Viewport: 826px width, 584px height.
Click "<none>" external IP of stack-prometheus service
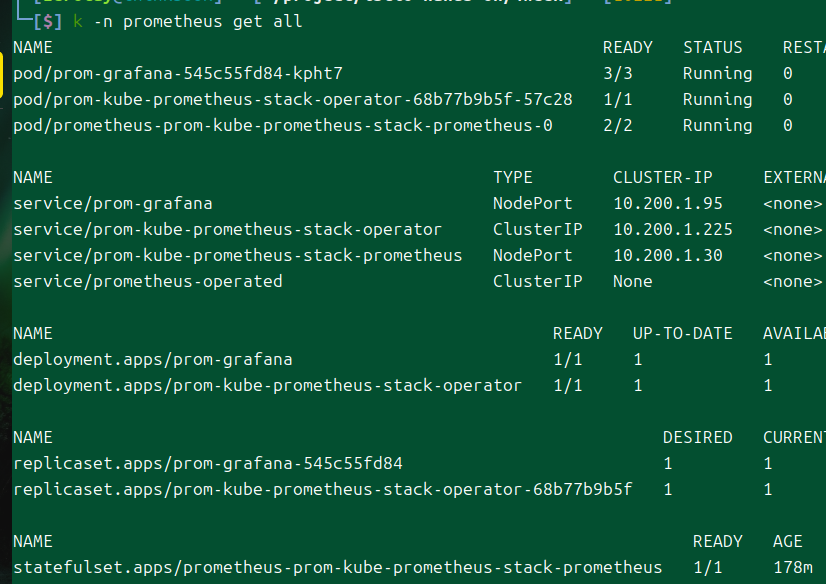(x=793, y=255)
